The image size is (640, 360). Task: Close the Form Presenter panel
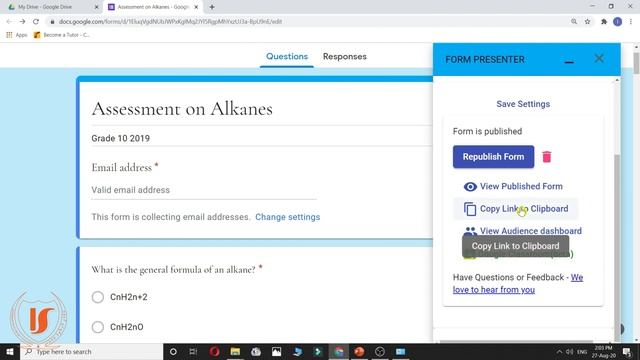click(x=599, y=58)
